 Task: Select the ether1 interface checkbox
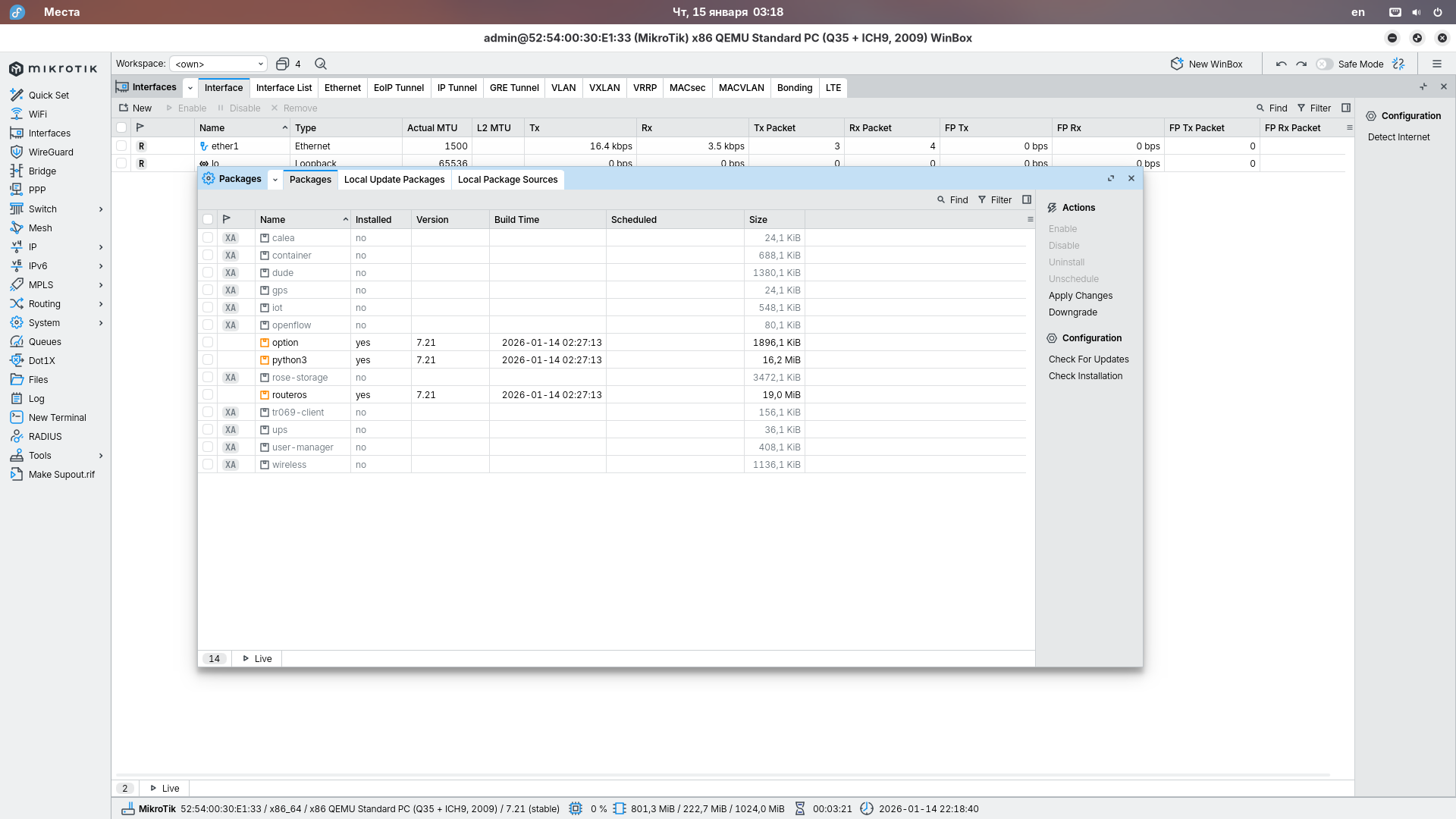tap(121, 146)
